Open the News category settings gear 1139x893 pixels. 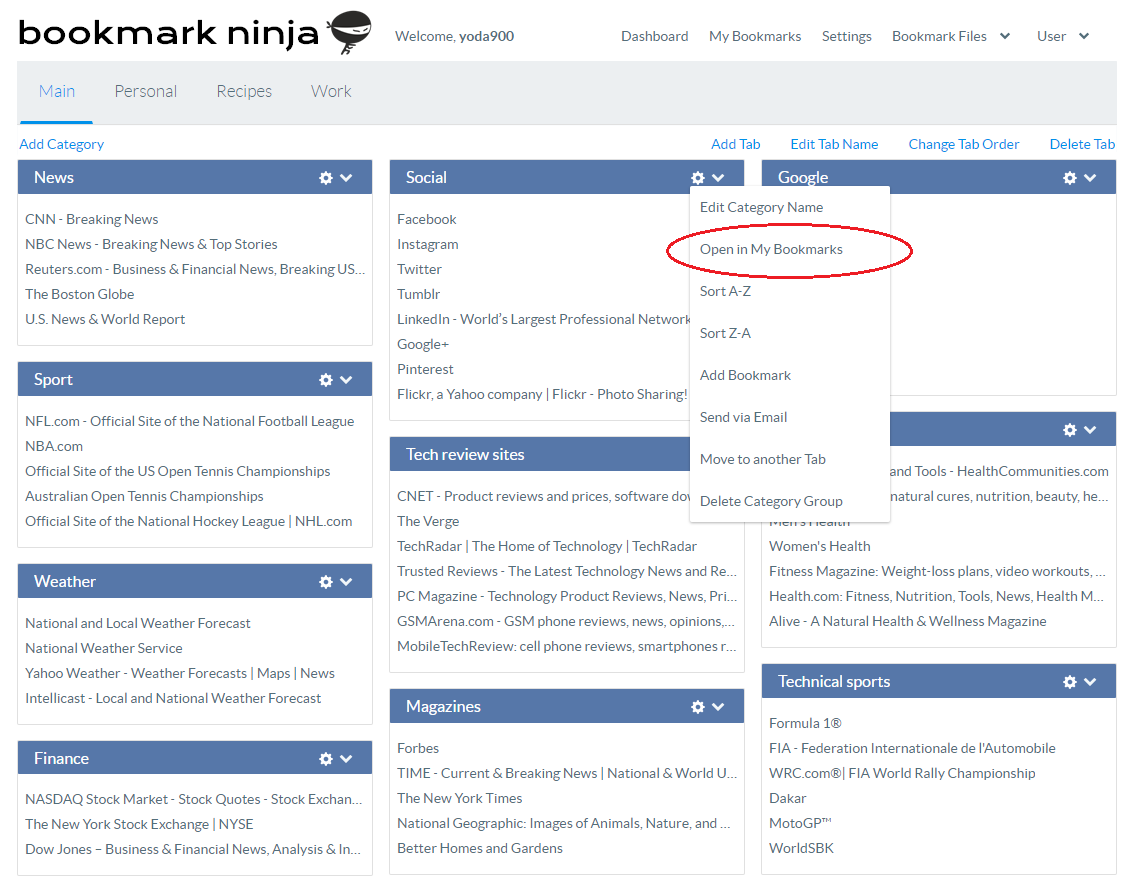325,177
